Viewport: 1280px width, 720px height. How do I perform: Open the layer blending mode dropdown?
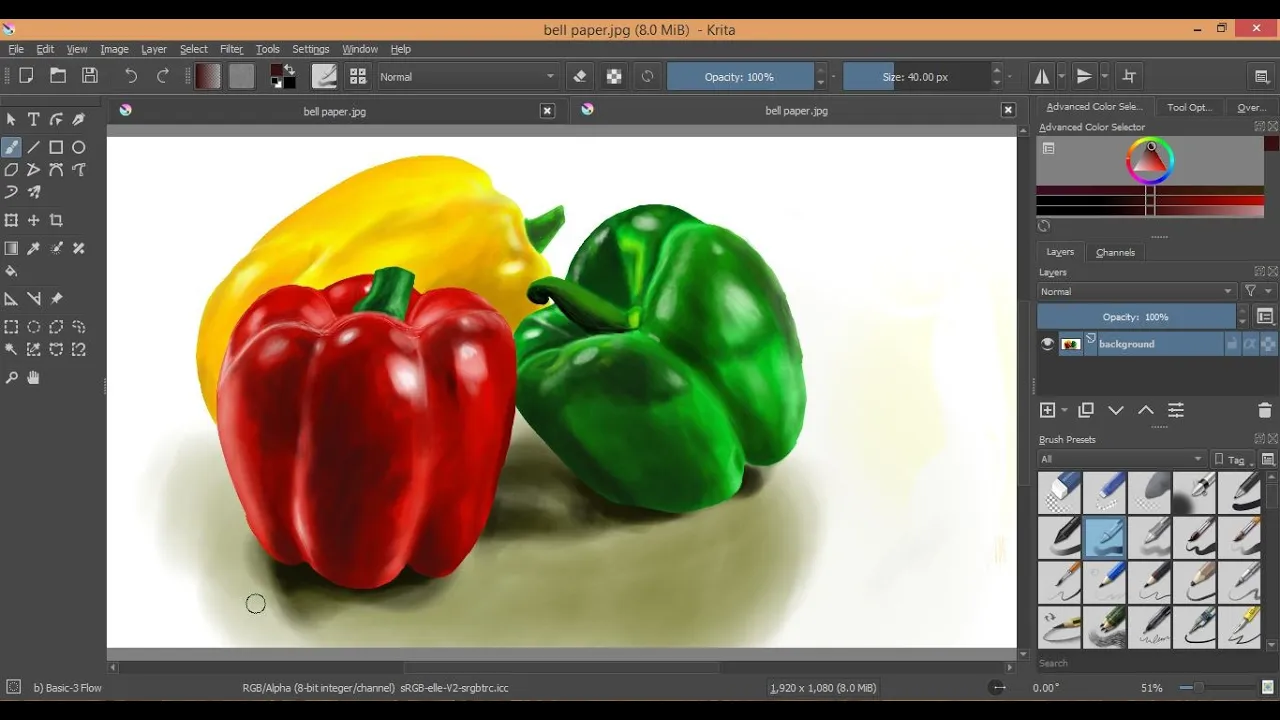click(1137, 291)
